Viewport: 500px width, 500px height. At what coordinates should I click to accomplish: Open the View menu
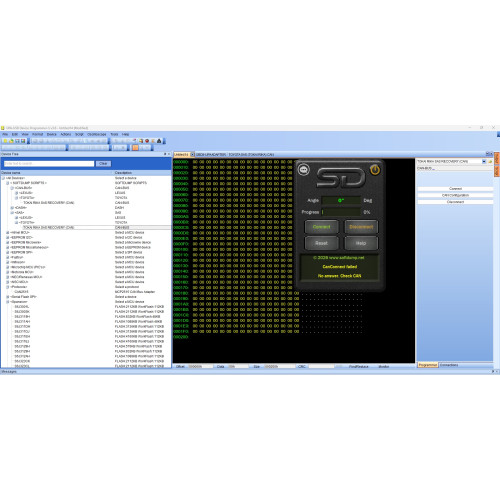25,134
